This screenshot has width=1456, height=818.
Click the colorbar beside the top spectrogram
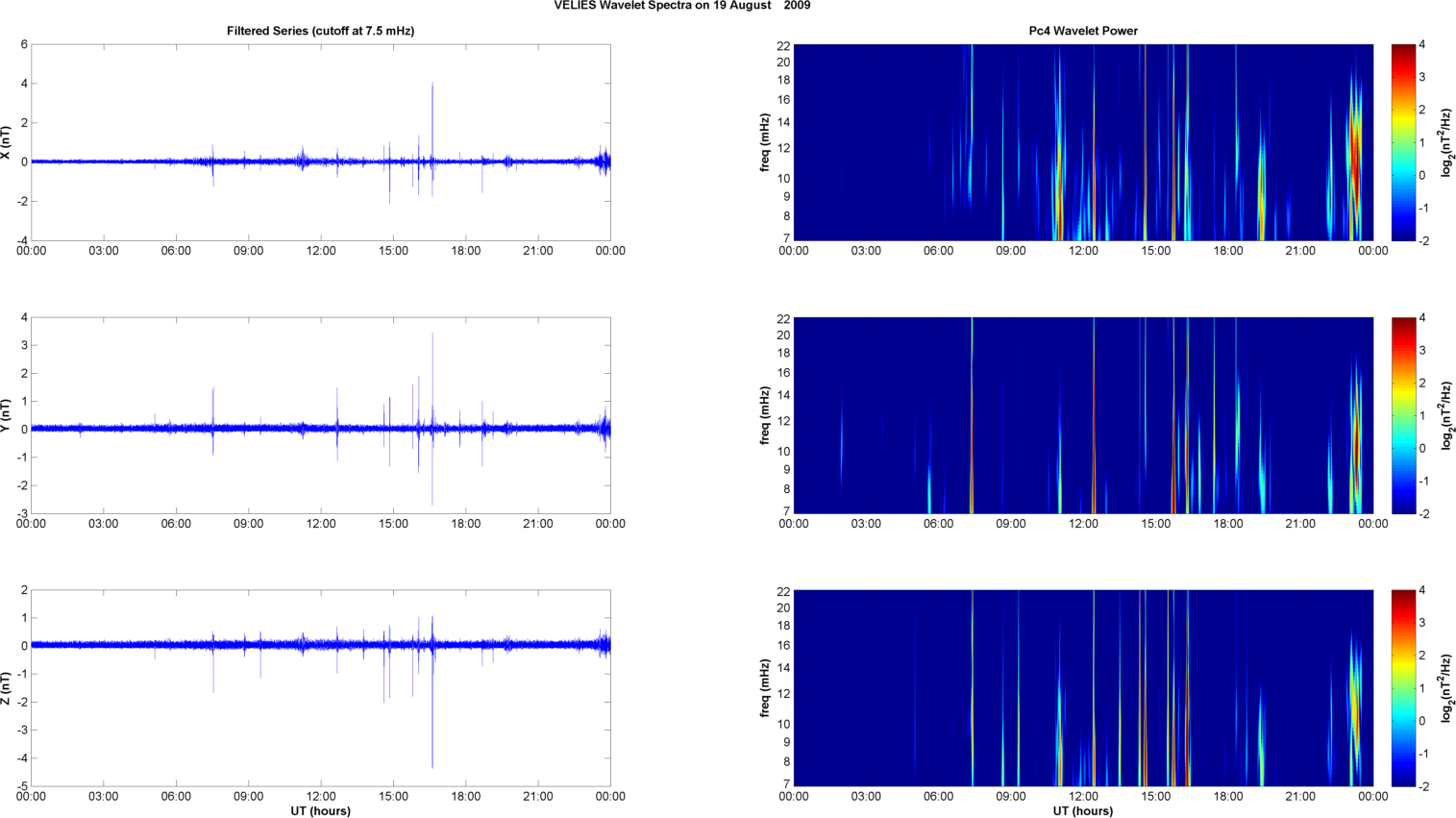click(1403, 142)
